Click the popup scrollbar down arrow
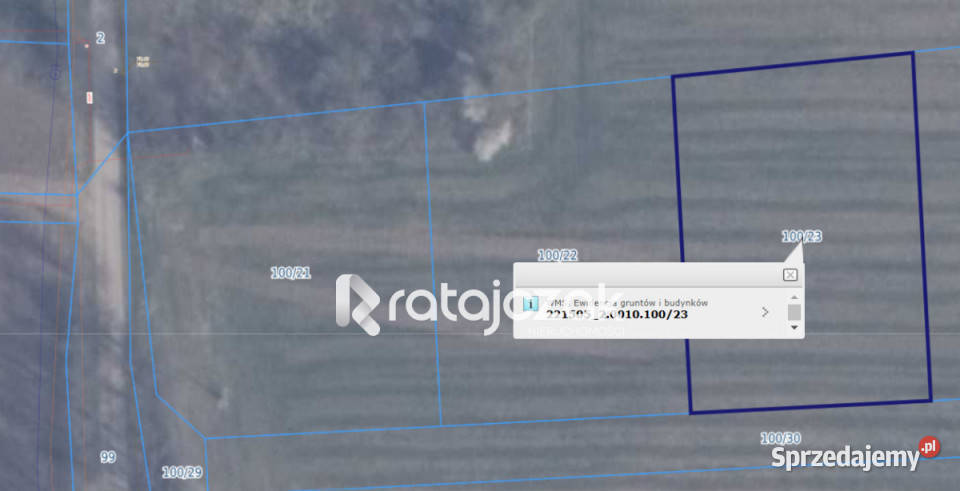960x491 pixels. point(794,328)
